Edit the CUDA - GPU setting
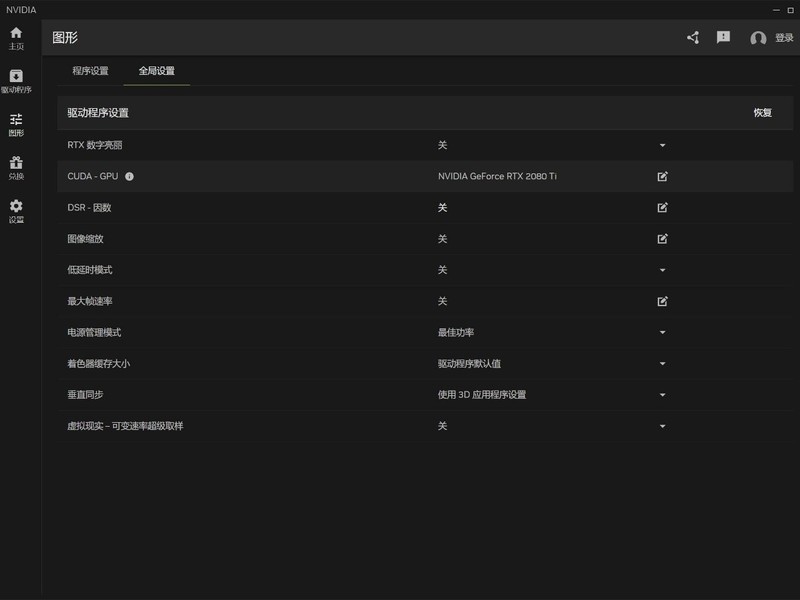This screenshot has width=800, height=600. 662,177
